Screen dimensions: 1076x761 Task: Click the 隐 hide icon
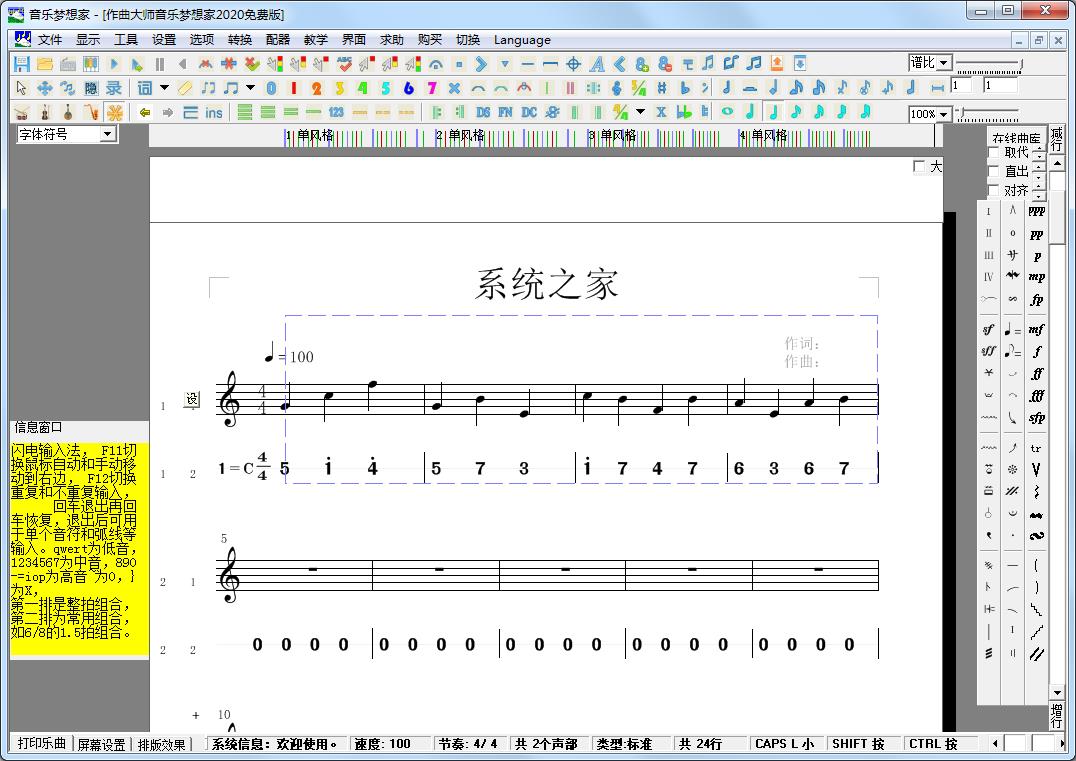pyautogui.click(x=91, y=88)
